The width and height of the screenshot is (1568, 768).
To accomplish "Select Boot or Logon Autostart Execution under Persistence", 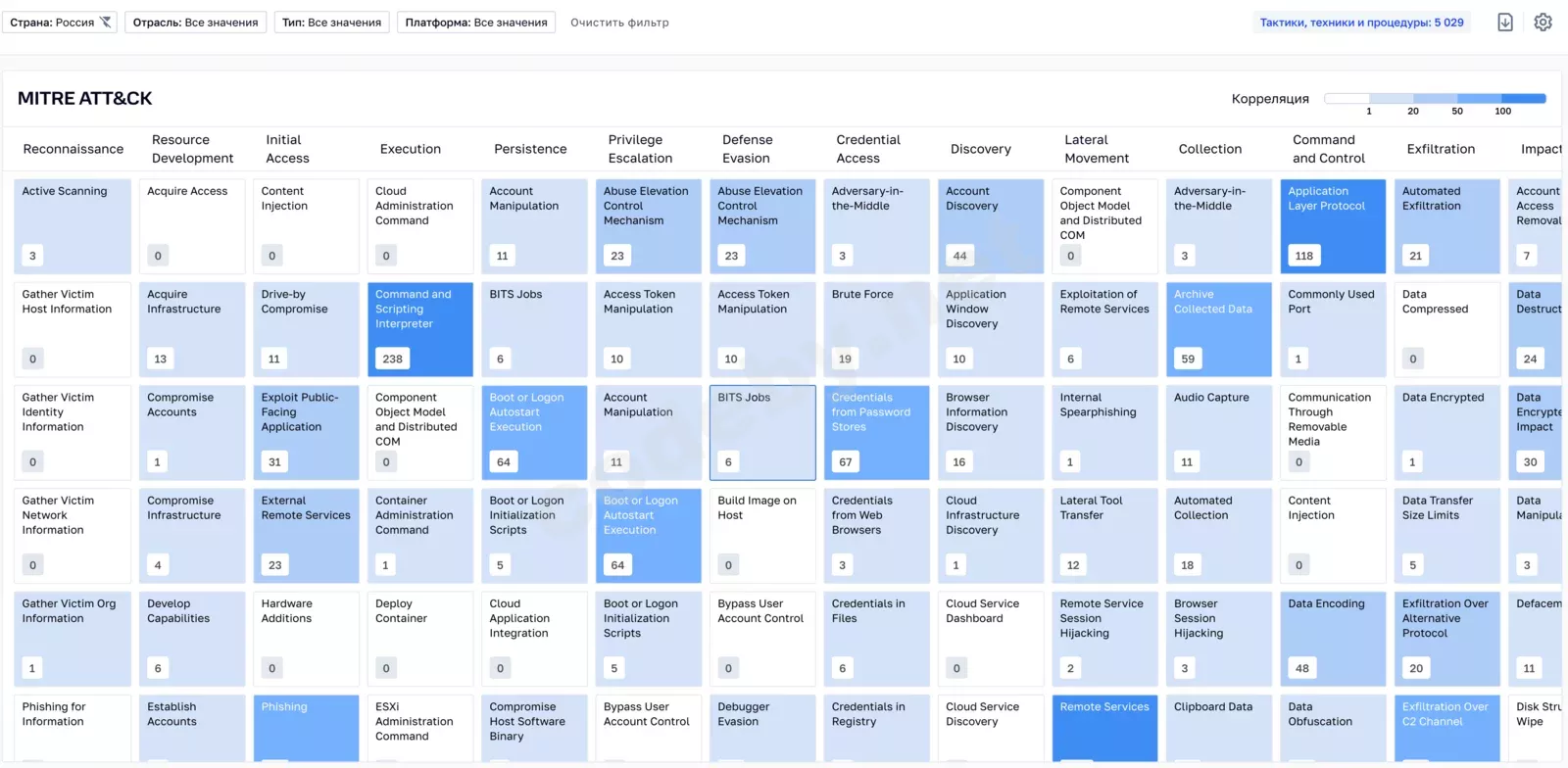I will pyautogui.click(x=534, y=433).
